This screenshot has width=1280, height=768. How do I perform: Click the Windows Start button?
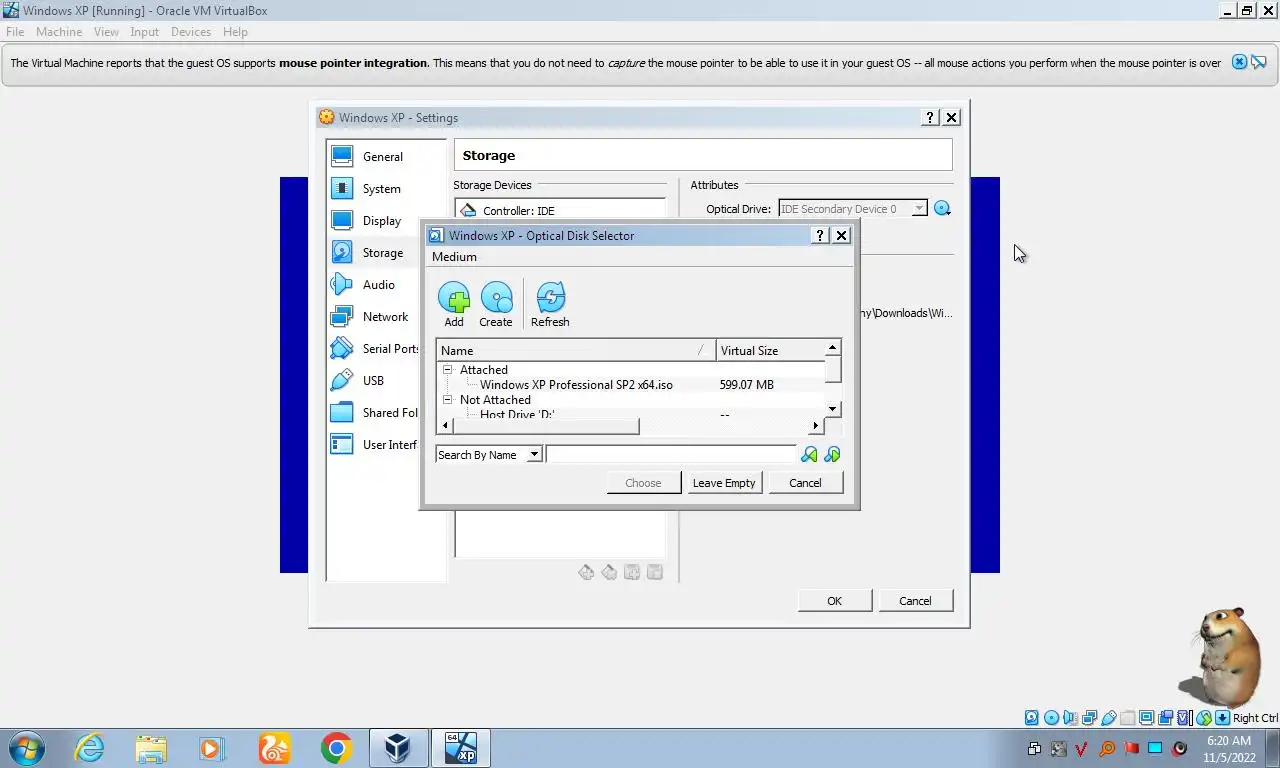point(26,748)
